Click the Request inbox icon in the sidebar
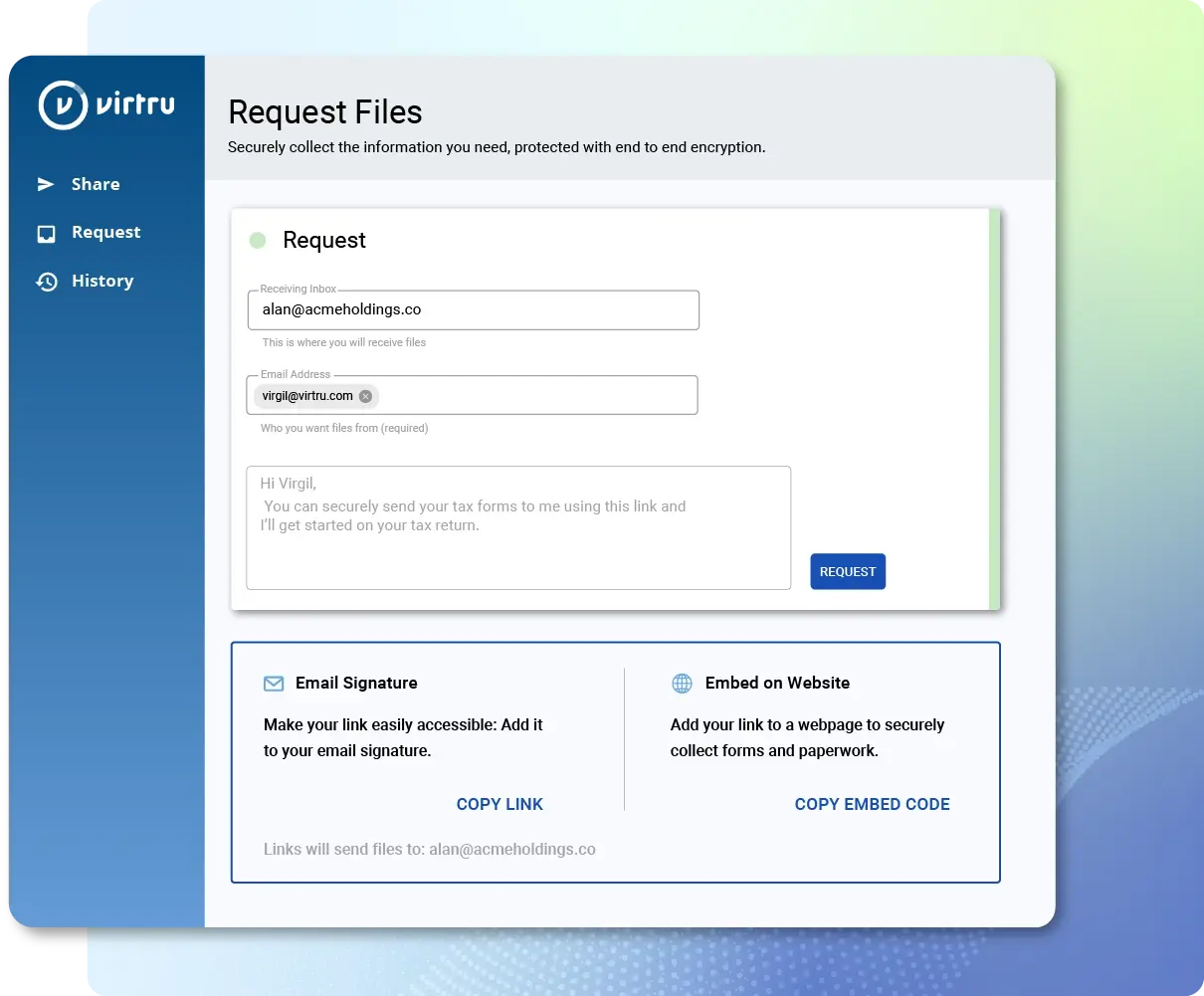Image resolution: width=1204 pixels, height=996 pixels. pos(46,232)
